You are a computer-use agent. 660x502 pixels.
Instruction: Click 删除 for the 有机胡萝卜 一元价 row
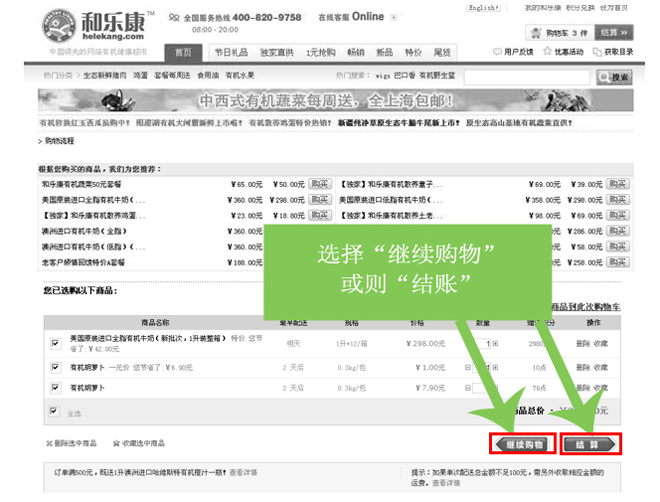pos(583,367)
